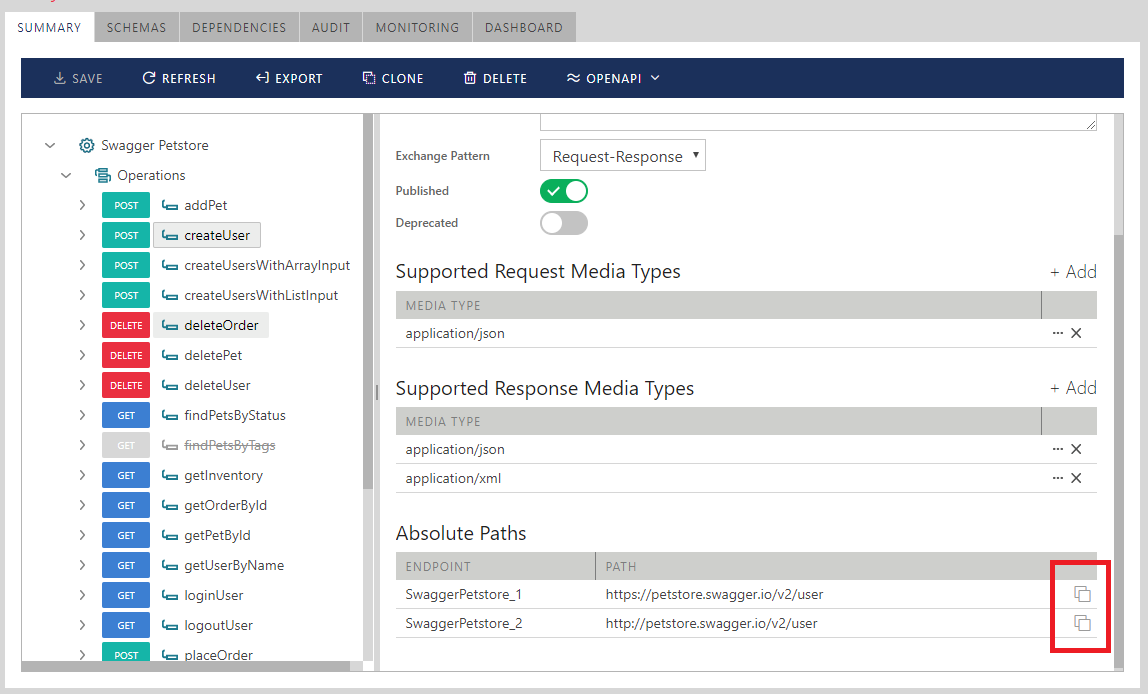Click the copy icon for SwaggerPetstore_1 path
Screen dimensions: 1148x694
point(1082,594)
